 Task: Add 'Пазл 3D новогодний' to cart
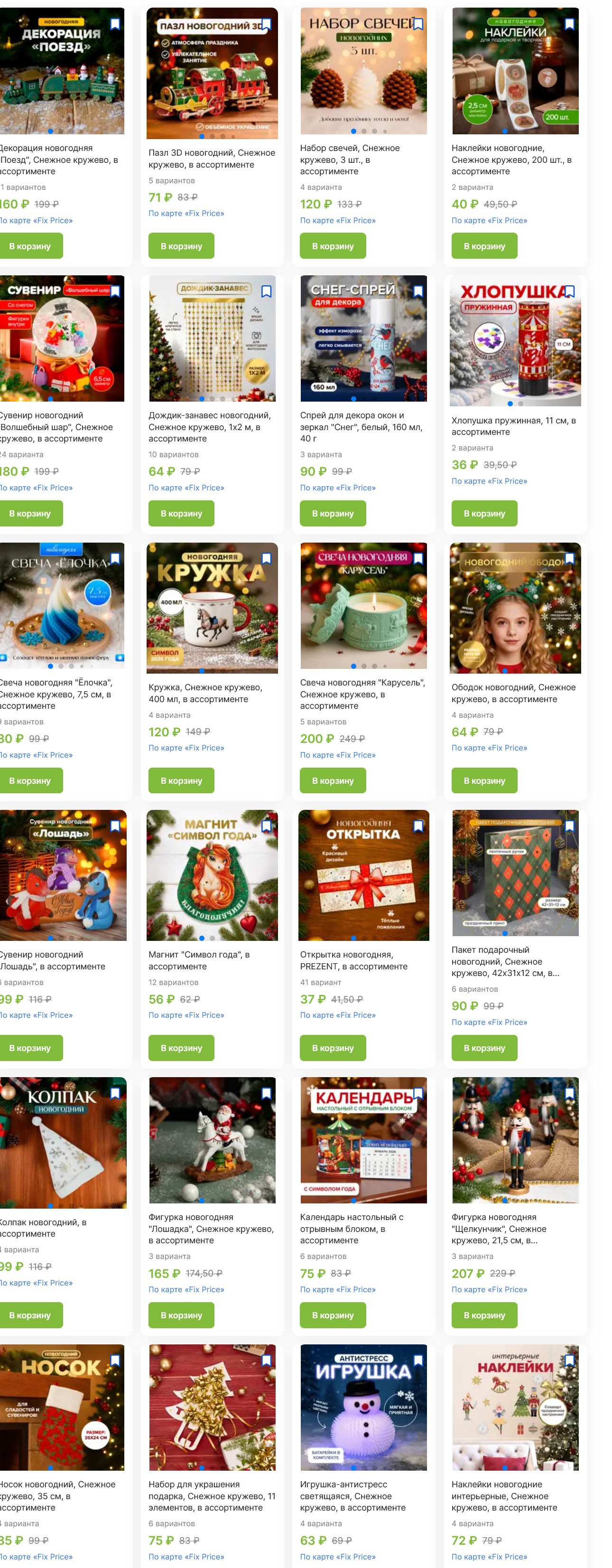pos(181,246)
